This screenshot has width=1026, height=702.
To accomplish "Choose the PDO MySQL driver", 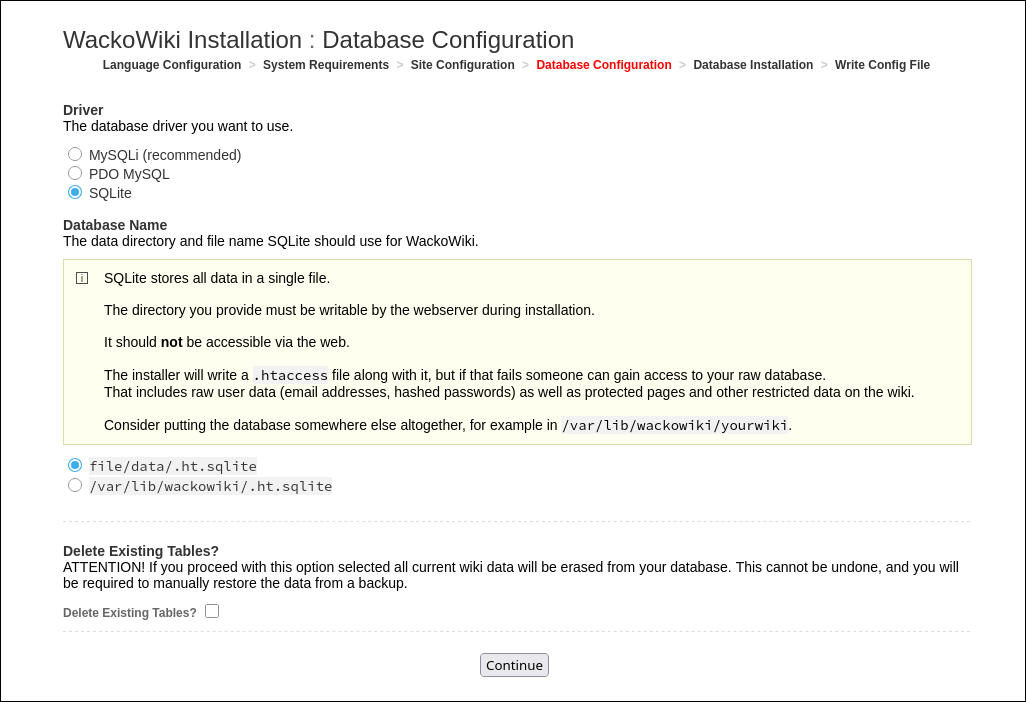I will (x=75, y=173).
